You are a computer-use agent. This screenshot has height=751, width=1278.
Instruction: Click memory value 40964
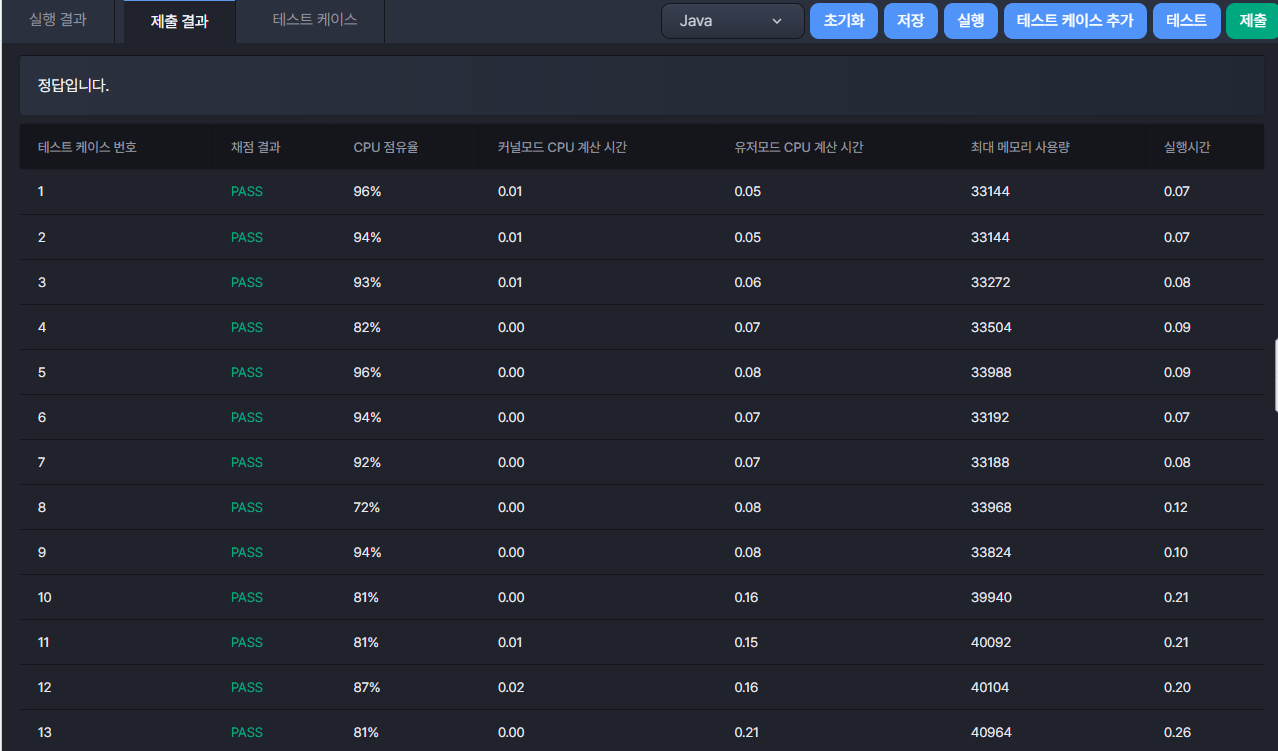coord(991,732)
